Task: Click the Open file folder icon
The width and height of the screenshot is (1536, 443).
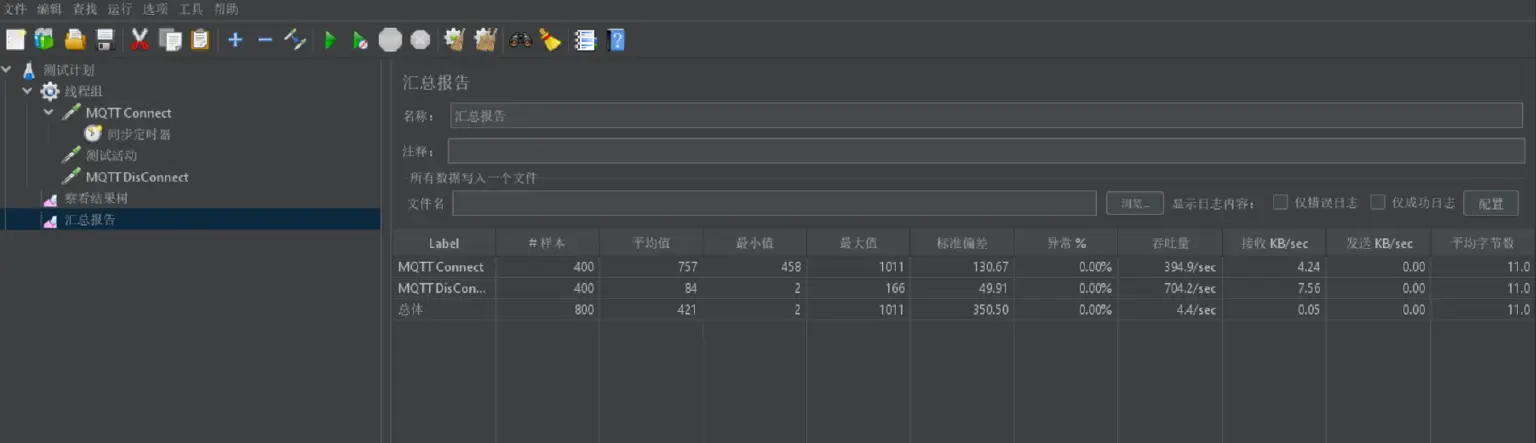Action: [75, 40]
